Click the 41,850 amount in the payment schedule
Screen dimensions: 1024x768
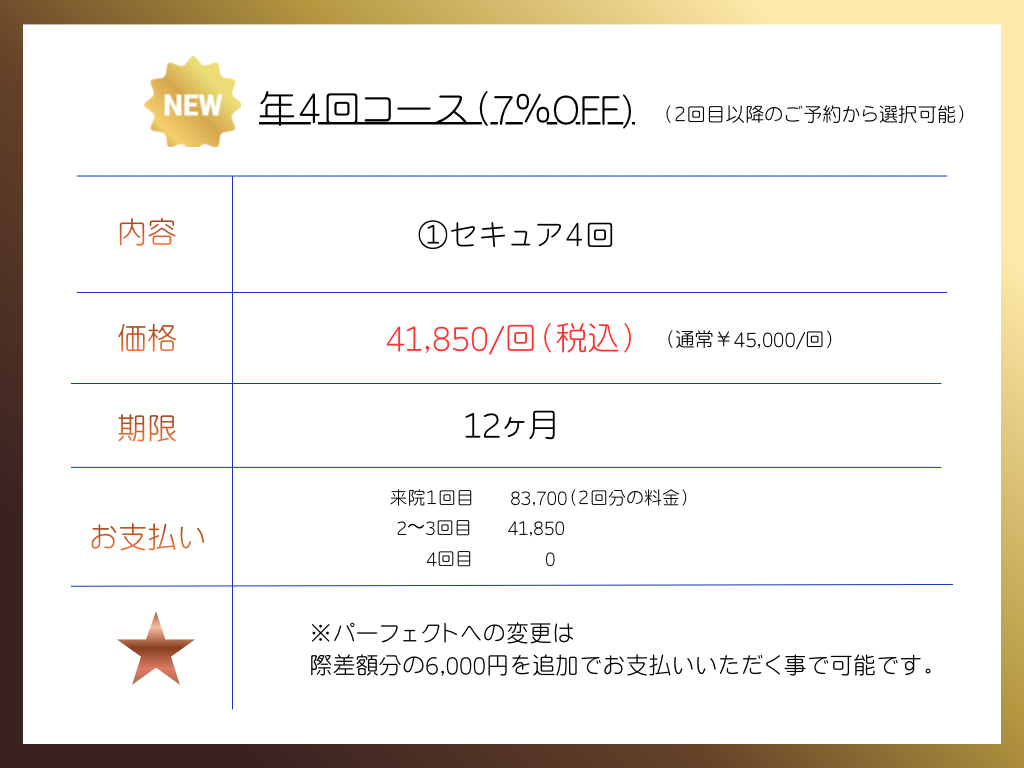pos(536,529)
